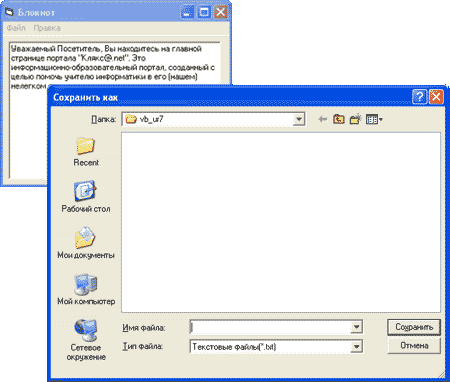
Task: Go to Рабочий стол location
Action: coord(86,197)
